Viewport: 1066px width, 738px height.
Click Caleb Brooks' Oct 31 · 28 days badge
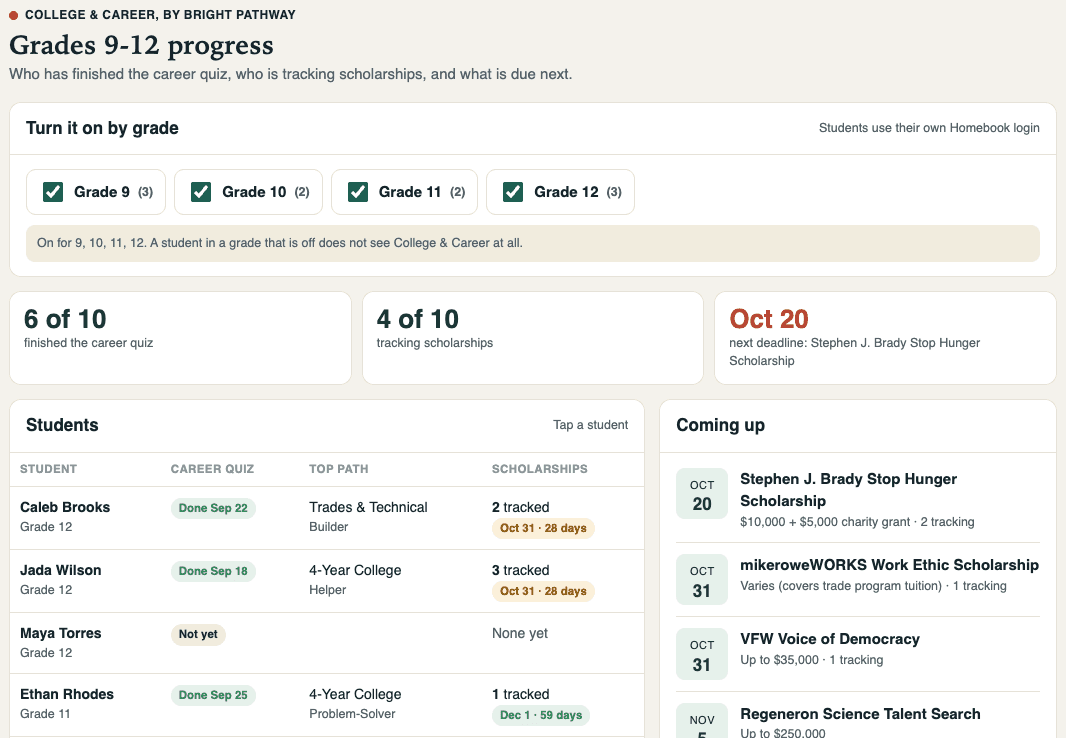(543, 528)
